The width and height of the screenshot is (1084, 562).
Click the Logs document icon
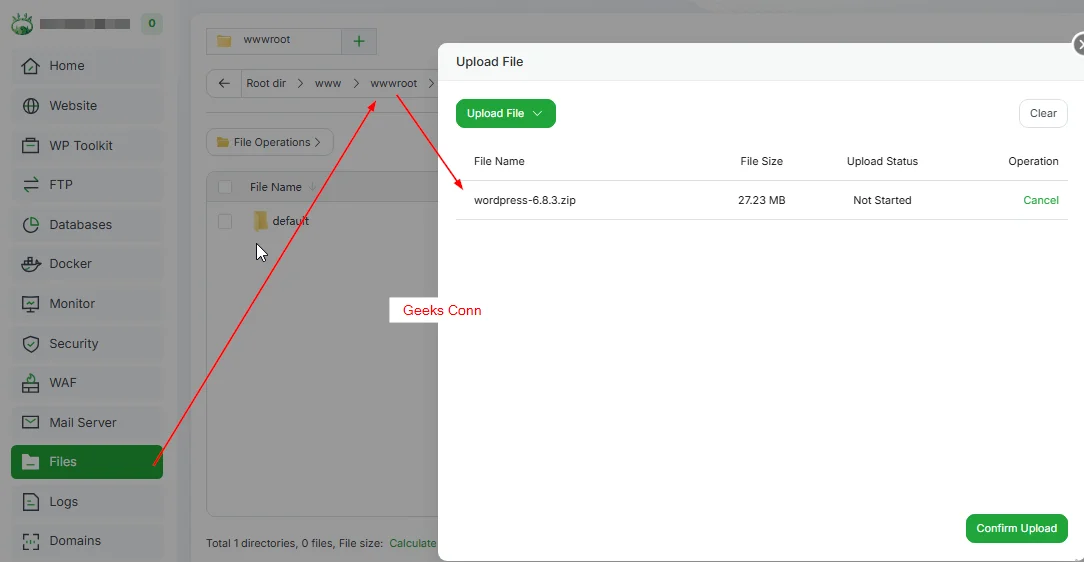30,502
